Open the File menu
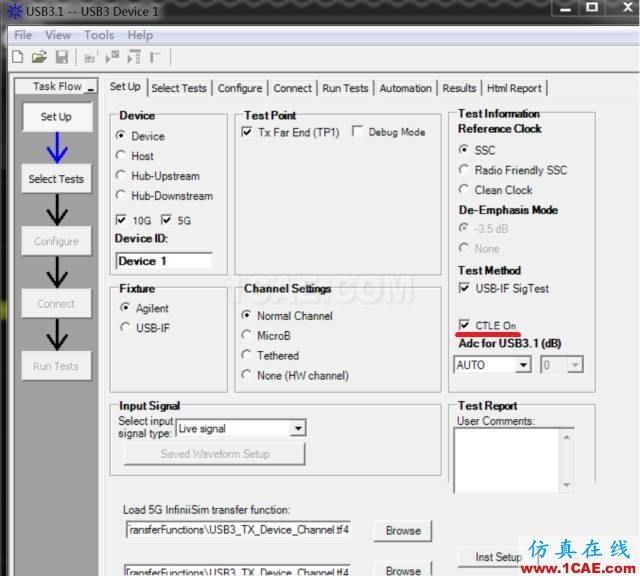 point(23,35)
